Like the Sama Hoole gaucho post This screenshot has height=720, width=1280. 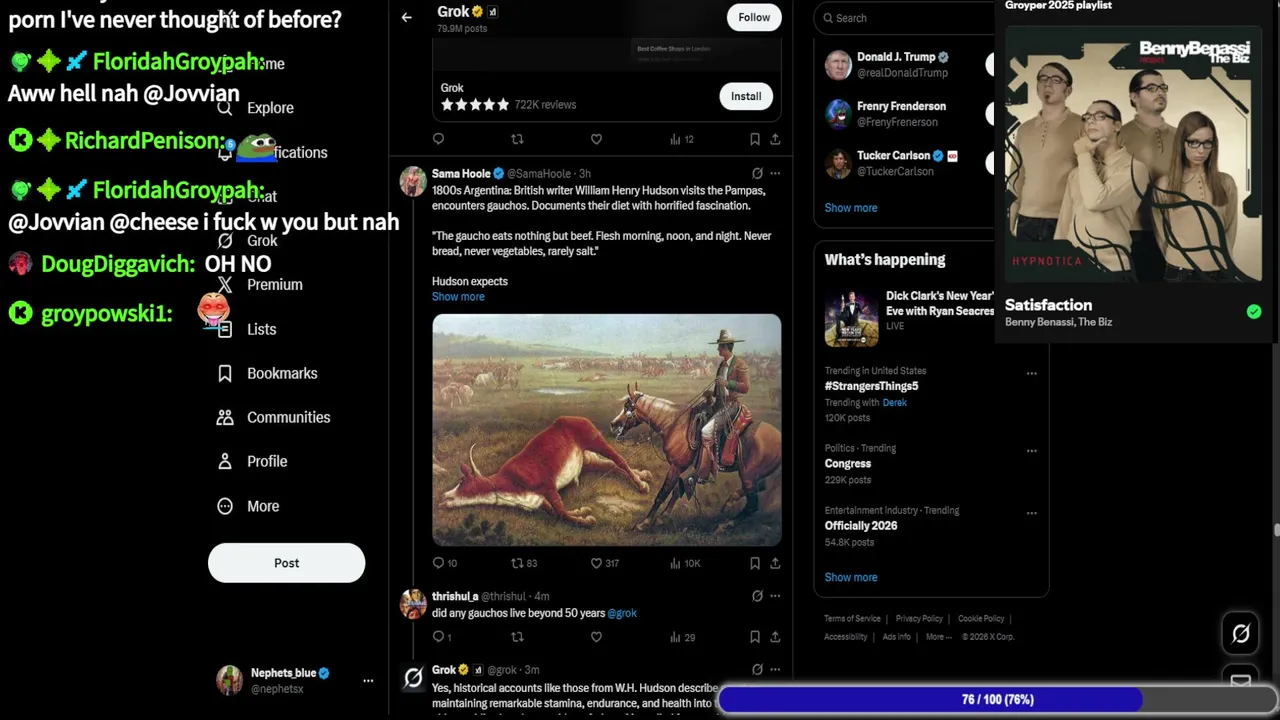click(597, 563)
